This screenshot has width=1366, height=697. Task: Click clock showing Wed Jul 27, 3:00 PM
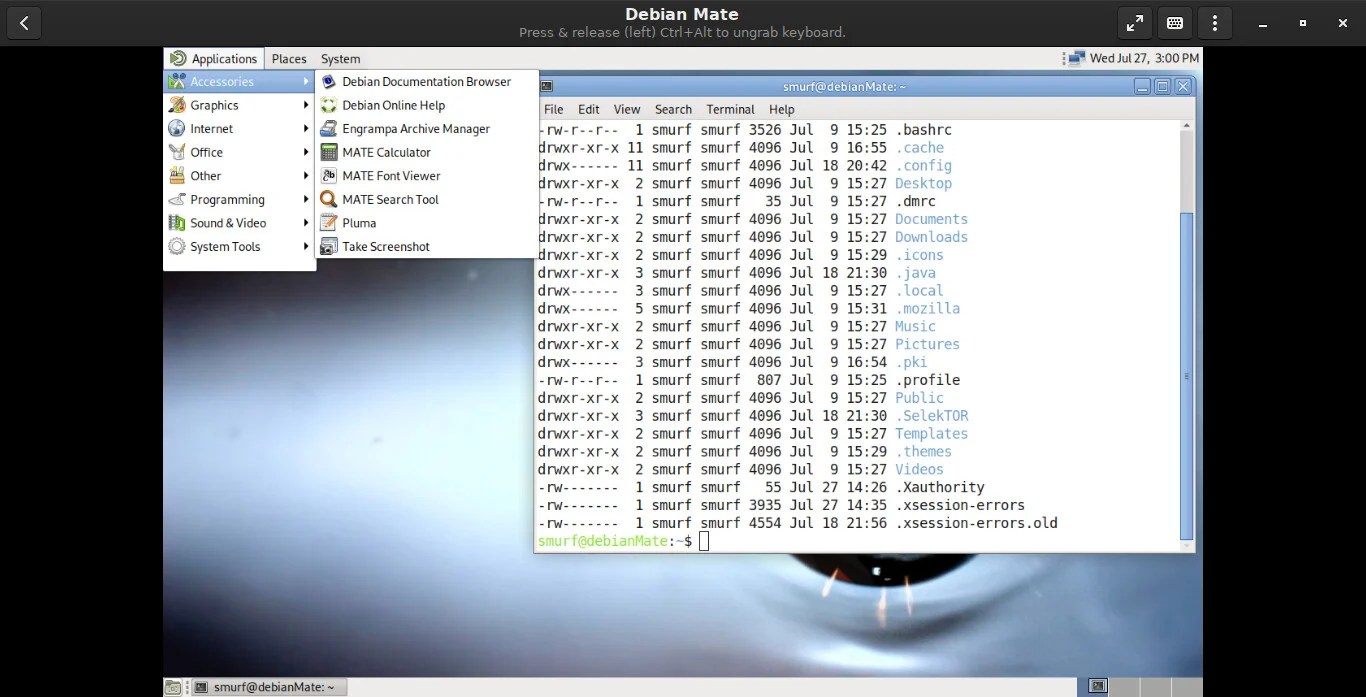pos(1144,58)
